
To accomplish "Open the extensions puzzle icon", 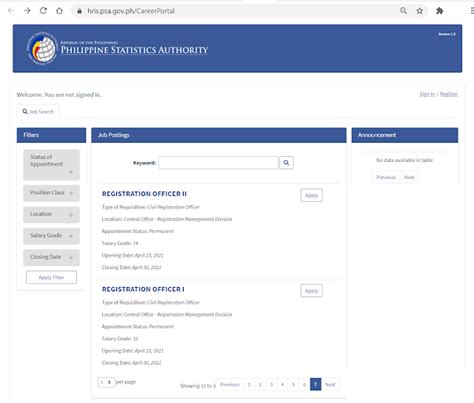I will pyautogui.click(x=440, y=11).
